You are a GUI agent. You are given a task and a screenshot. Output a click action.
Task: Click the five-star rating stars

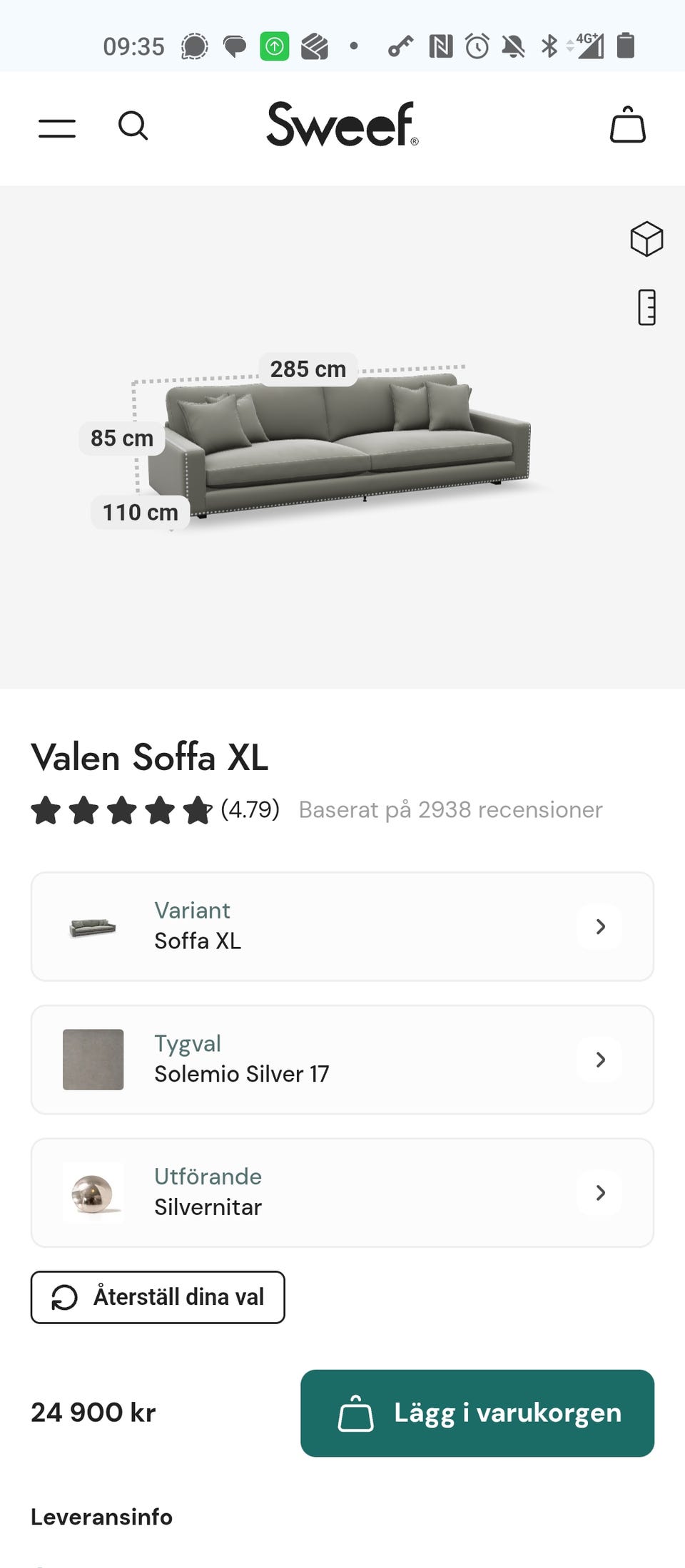click(x=121, y=811)
